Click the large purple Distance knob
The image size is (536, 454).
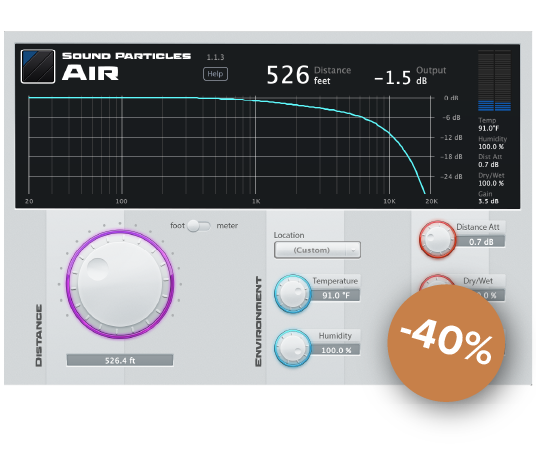click(x=120, y=284)
